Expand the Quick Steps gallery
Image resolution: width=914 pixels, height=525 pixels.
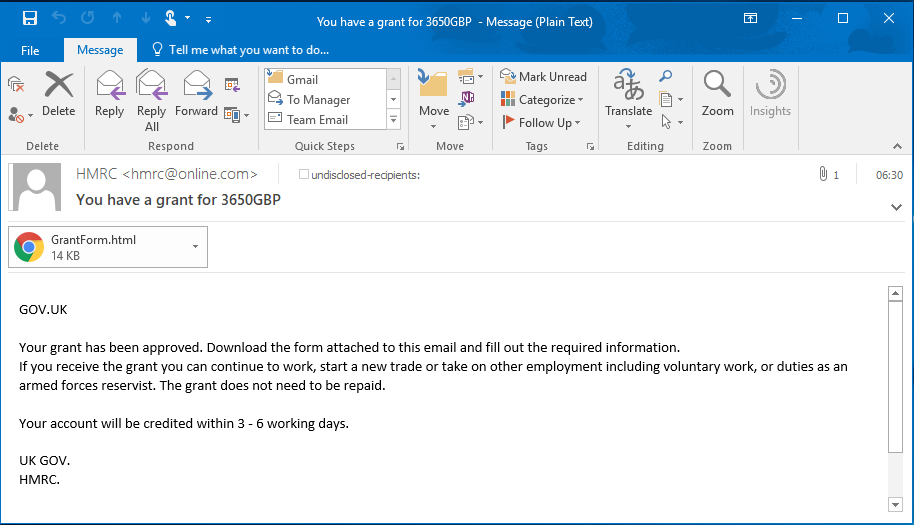click(x=393, y=119)
